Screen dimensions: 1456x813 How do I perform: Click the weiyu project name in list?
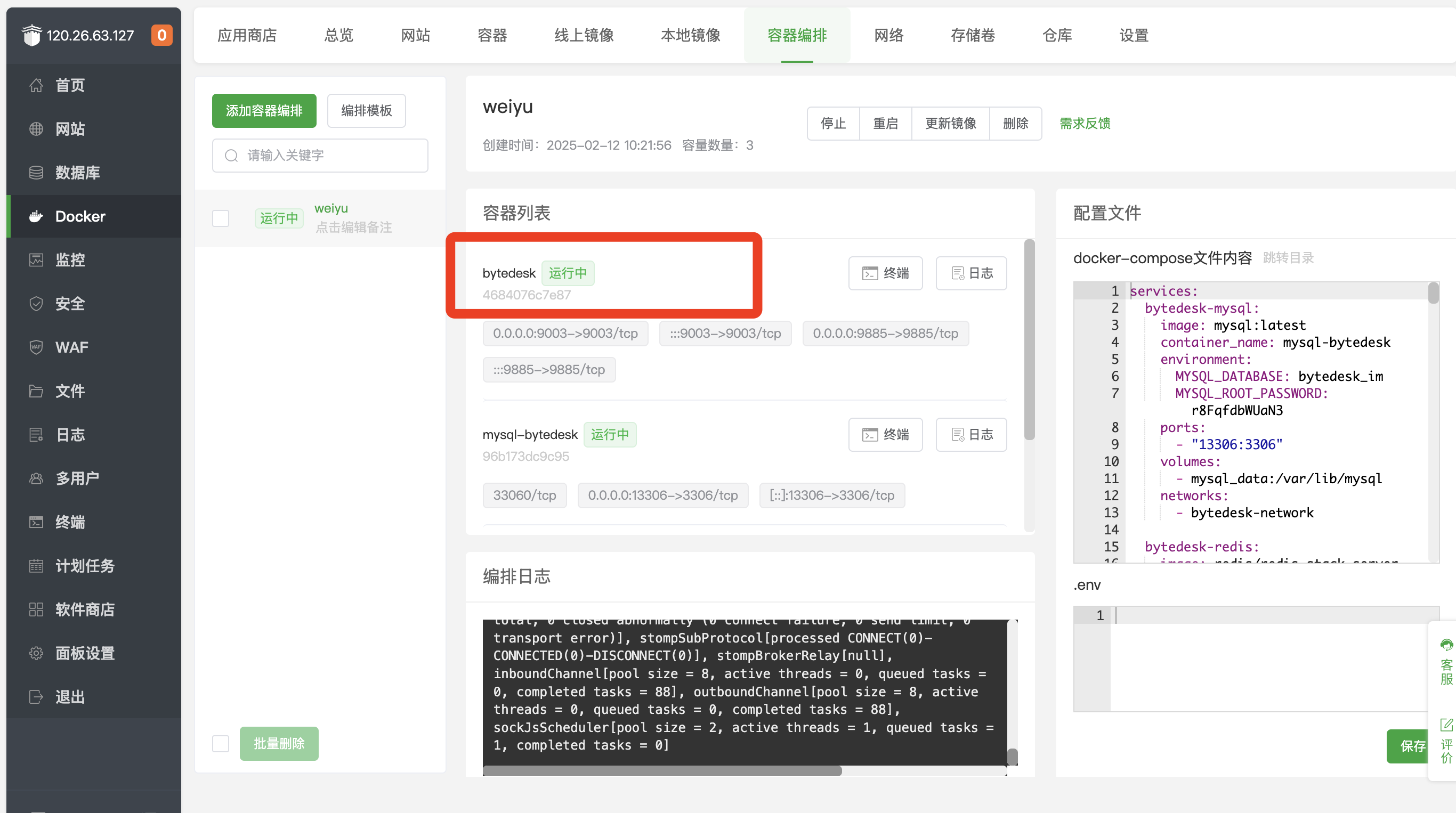tap(331, 208)
